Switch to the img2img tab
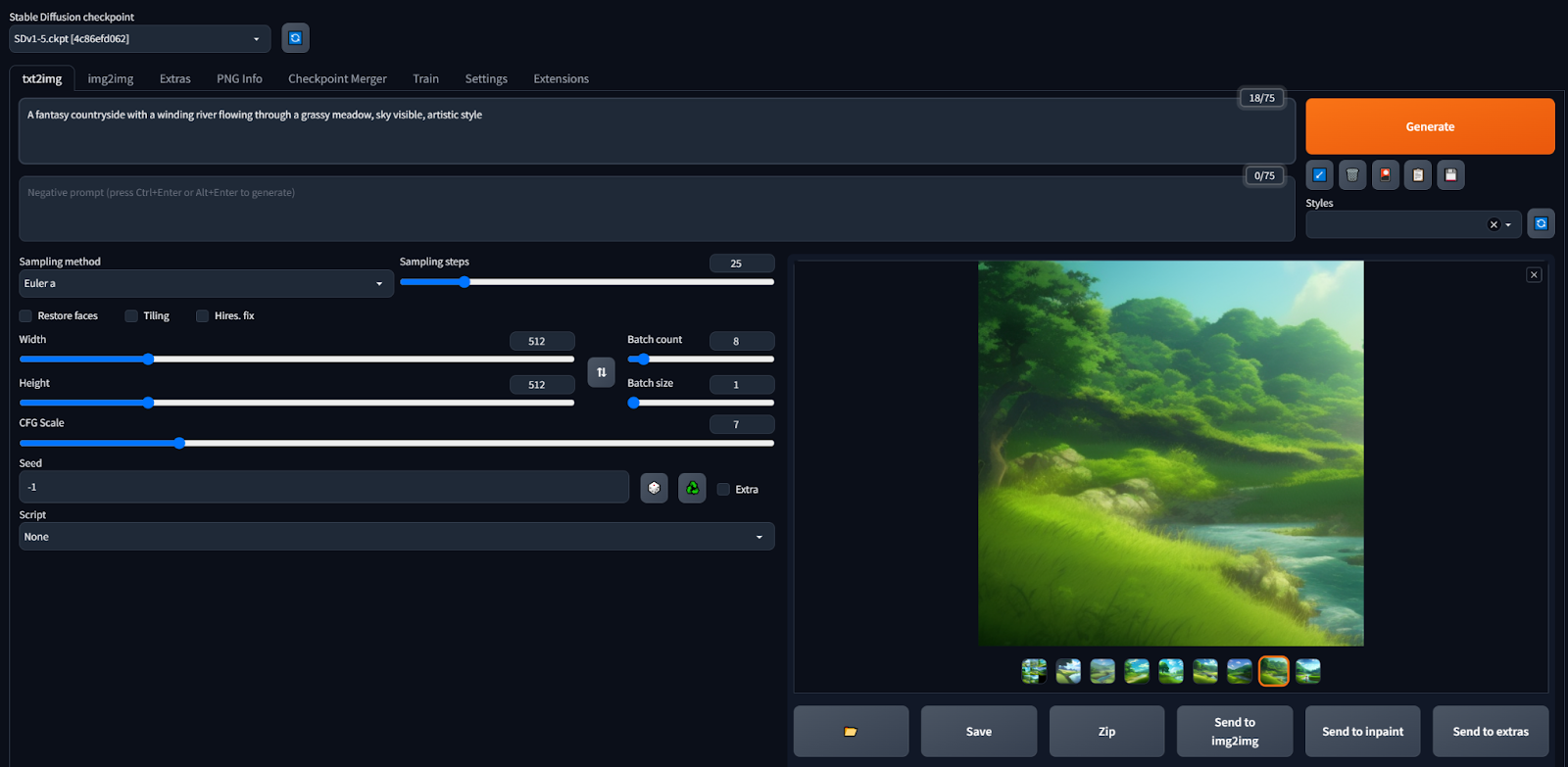 pyautogui.click(x=111, y=79)
